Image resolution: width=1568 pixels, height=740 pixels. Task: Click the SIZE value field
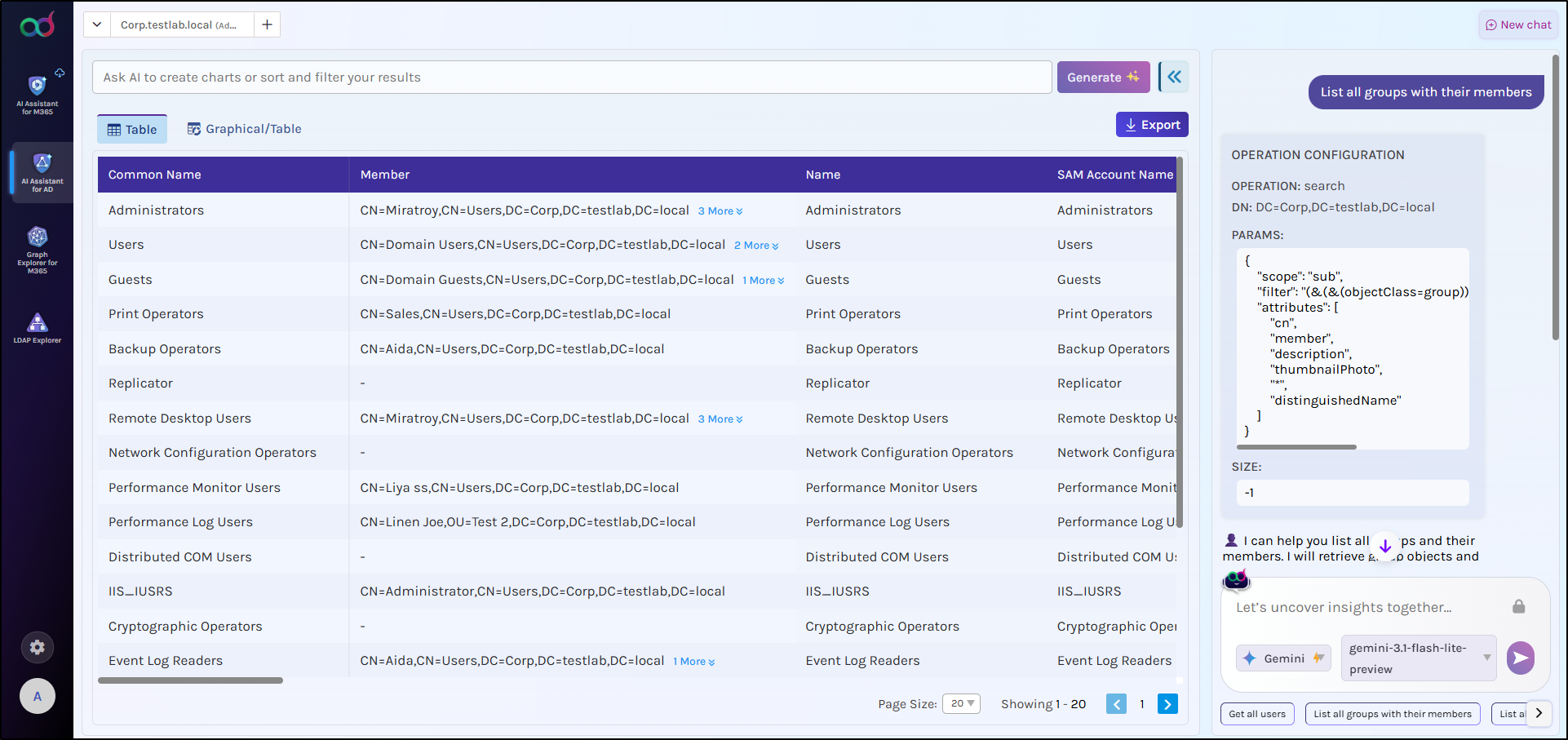point(1353,493)
